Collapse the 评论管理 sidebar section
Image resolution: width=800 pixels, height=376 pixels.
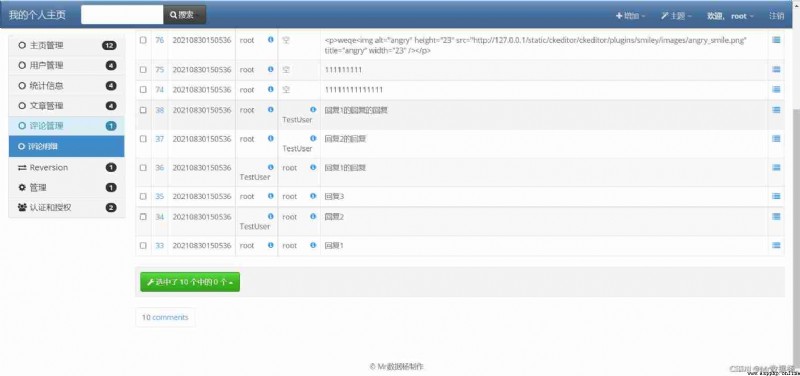pyautogui.click(x=67, y=126)
